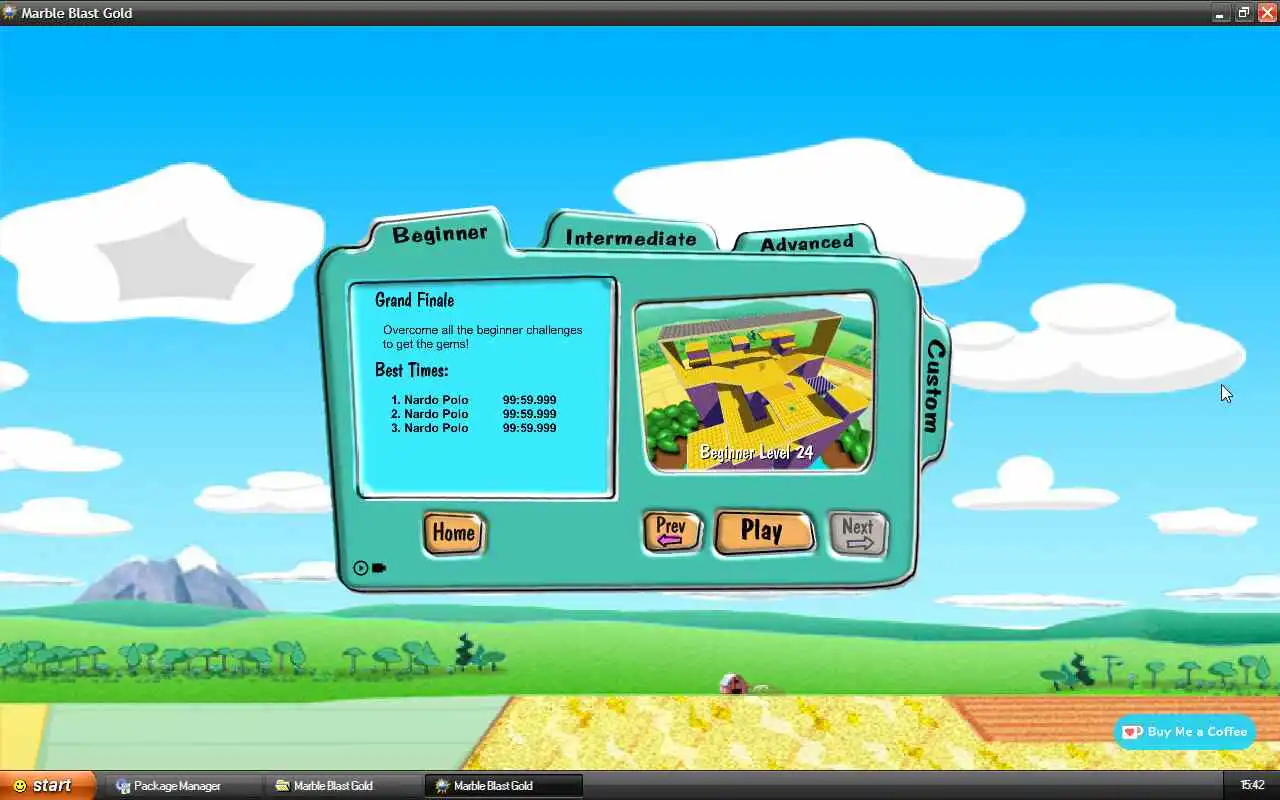
Task: Click the camera record icon
Action: click(x=379, y=568)
